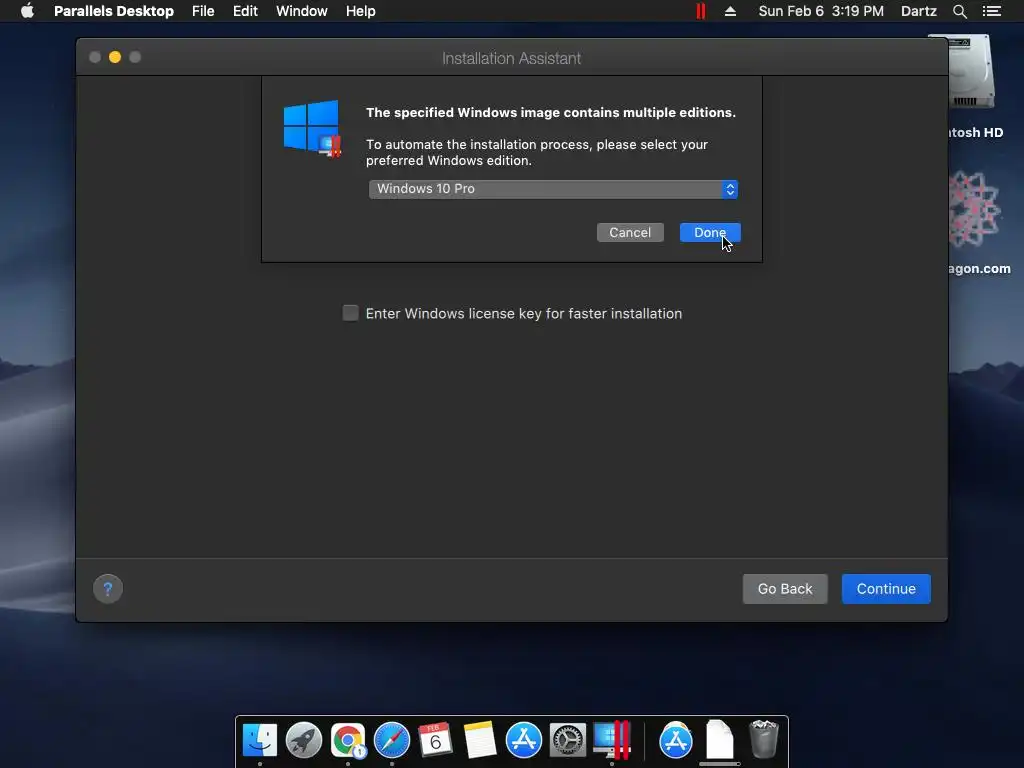Image resolution: width=1024 pixels, height=768 pixels.
Task: Open the App Store icon beside the document
Action: coord(676,740)
